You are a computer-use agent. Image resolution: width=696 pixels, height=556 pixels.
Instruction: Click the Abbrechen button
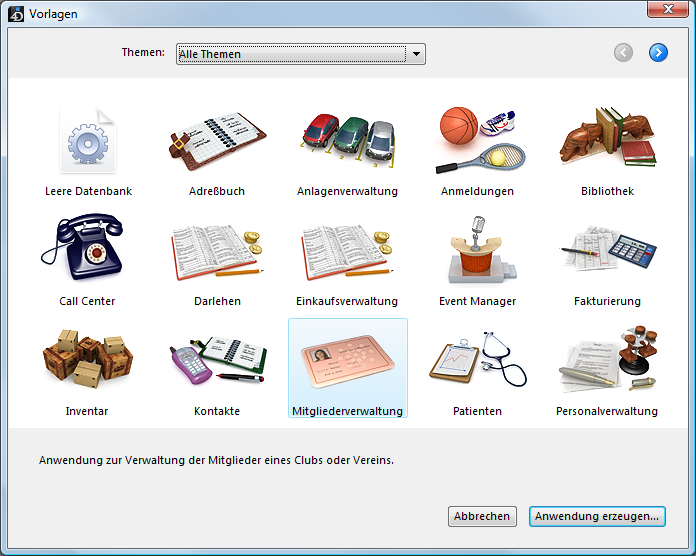coord(482,517)
